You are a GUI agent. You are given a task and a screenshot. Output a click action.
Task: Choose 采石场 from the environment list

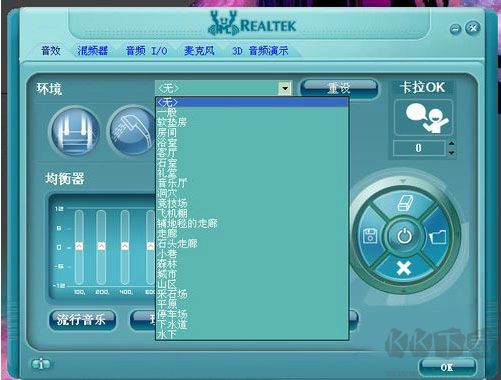(252, 294)
